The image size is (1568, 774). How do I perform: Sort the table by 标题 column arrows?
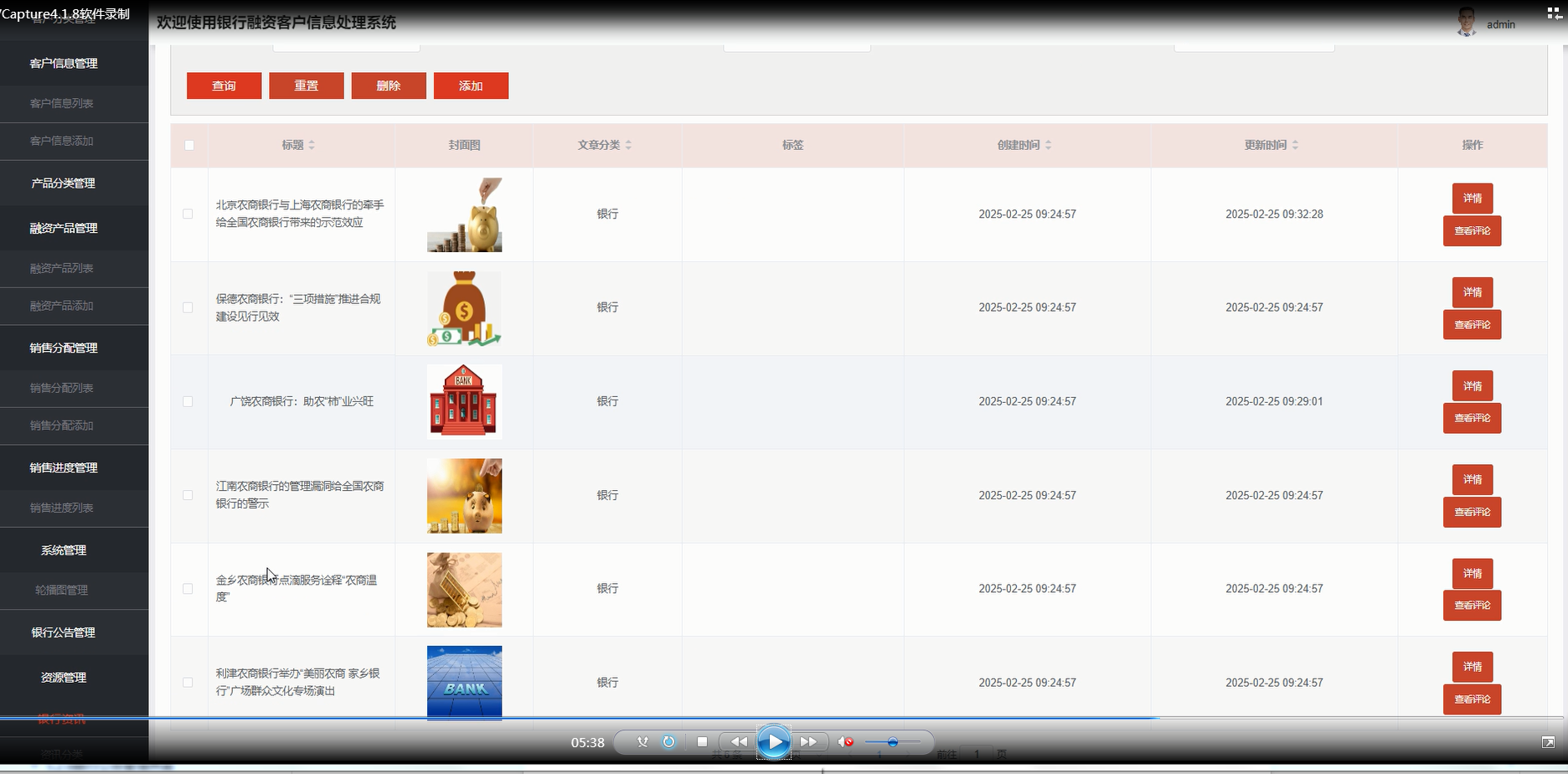[312, 145]
